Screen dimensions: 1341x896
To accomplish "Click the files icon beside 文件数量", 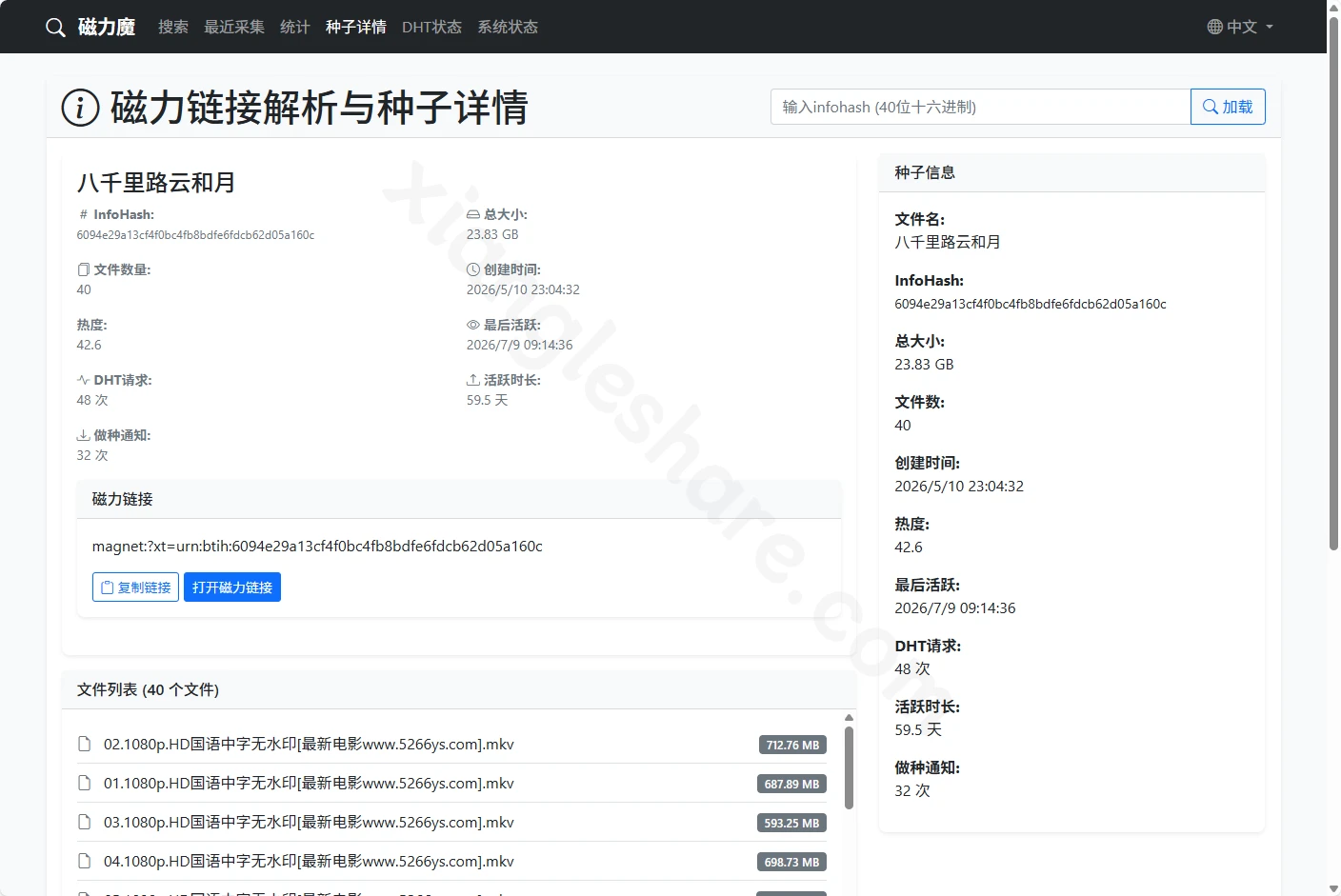I will [x=84, y=269].
